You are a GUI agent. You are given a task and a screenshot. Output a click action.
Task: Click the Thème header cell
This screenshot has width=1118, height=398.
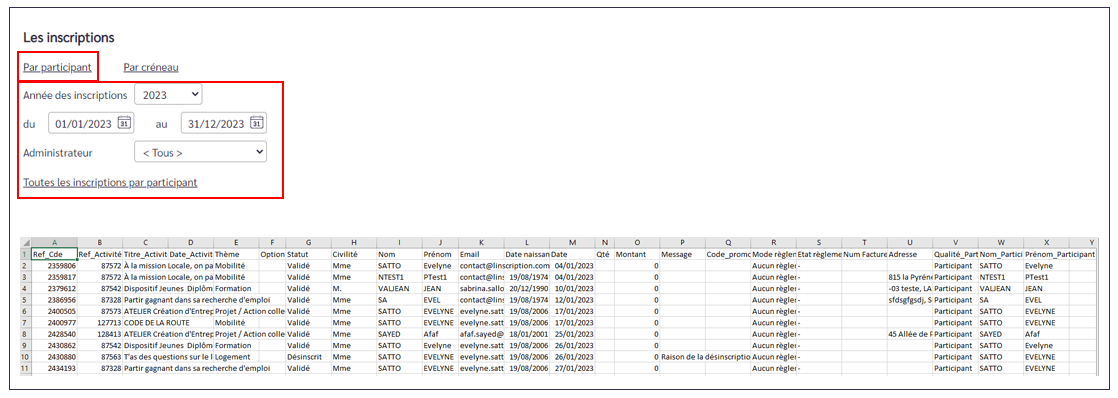point(236,255)
